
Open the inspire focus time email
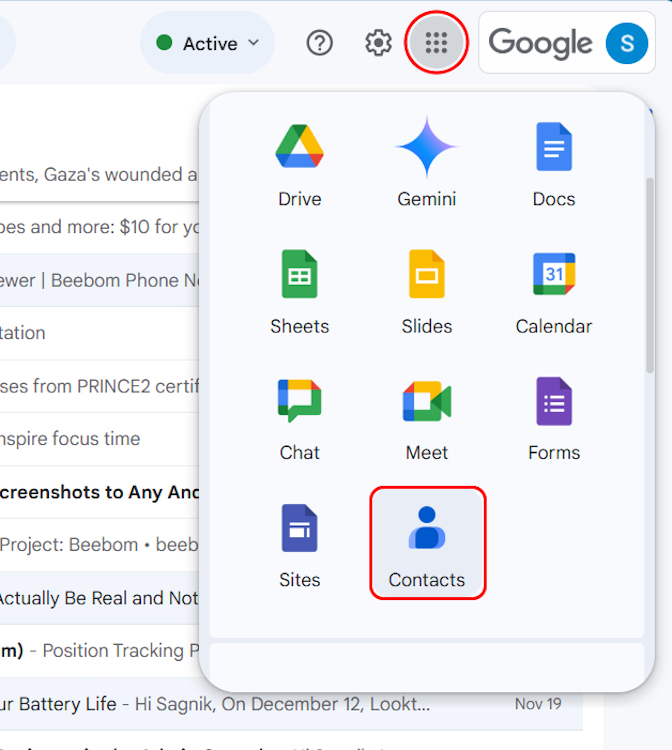click(80, 439)
